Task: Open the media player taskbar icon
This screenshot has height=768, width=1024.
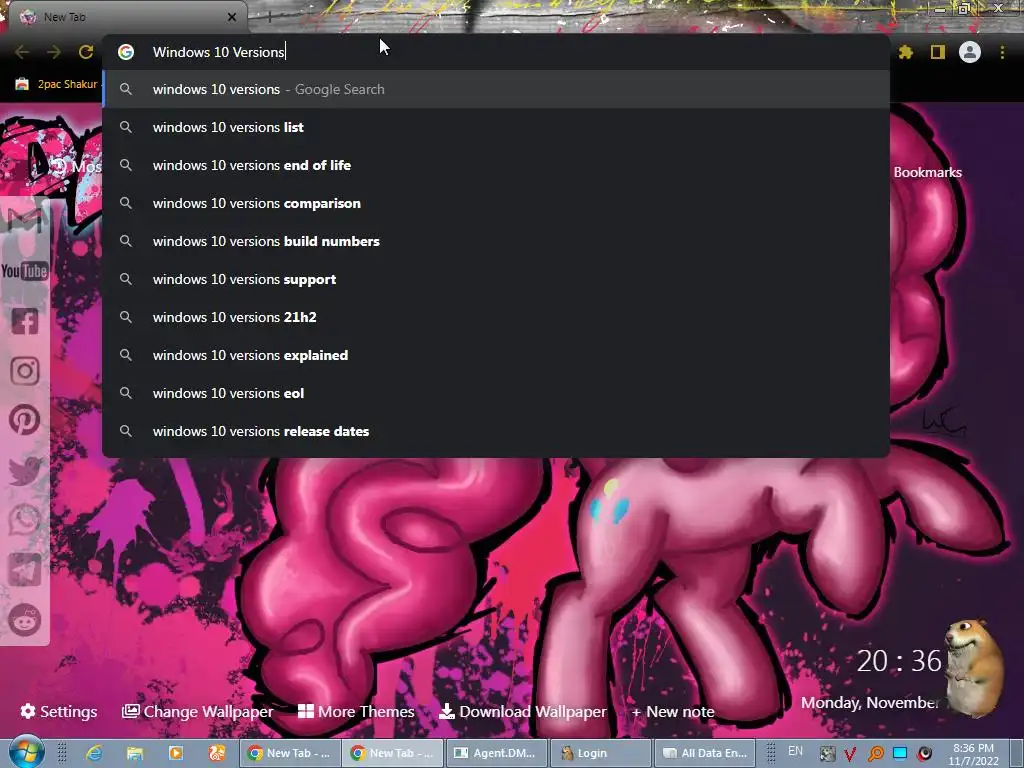Action: click(x=176, y=753)
